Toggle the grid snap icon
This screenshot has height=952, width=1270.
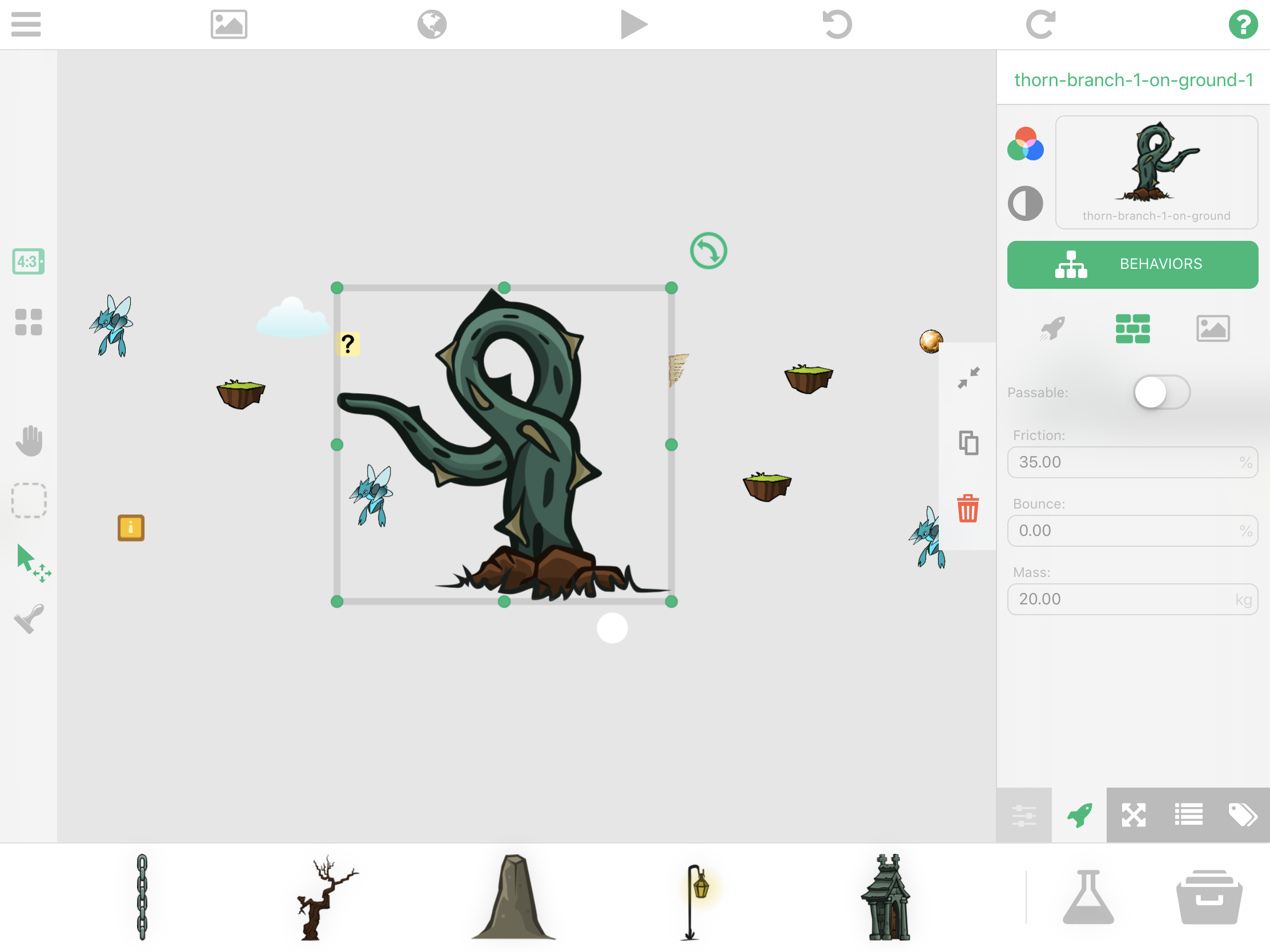pos(28,322)
